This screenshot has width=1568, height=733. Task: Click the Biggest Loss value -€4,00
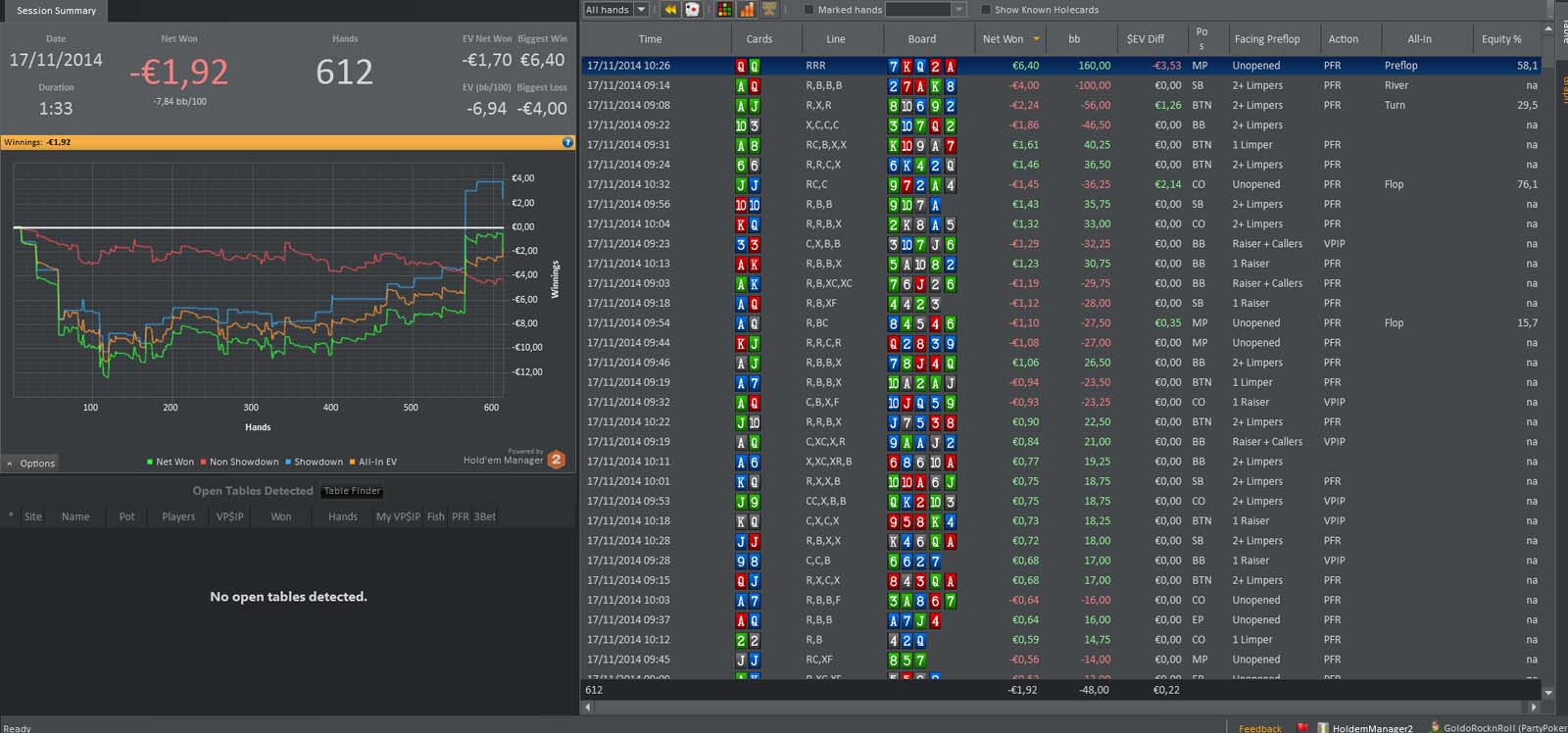(542, 109)
